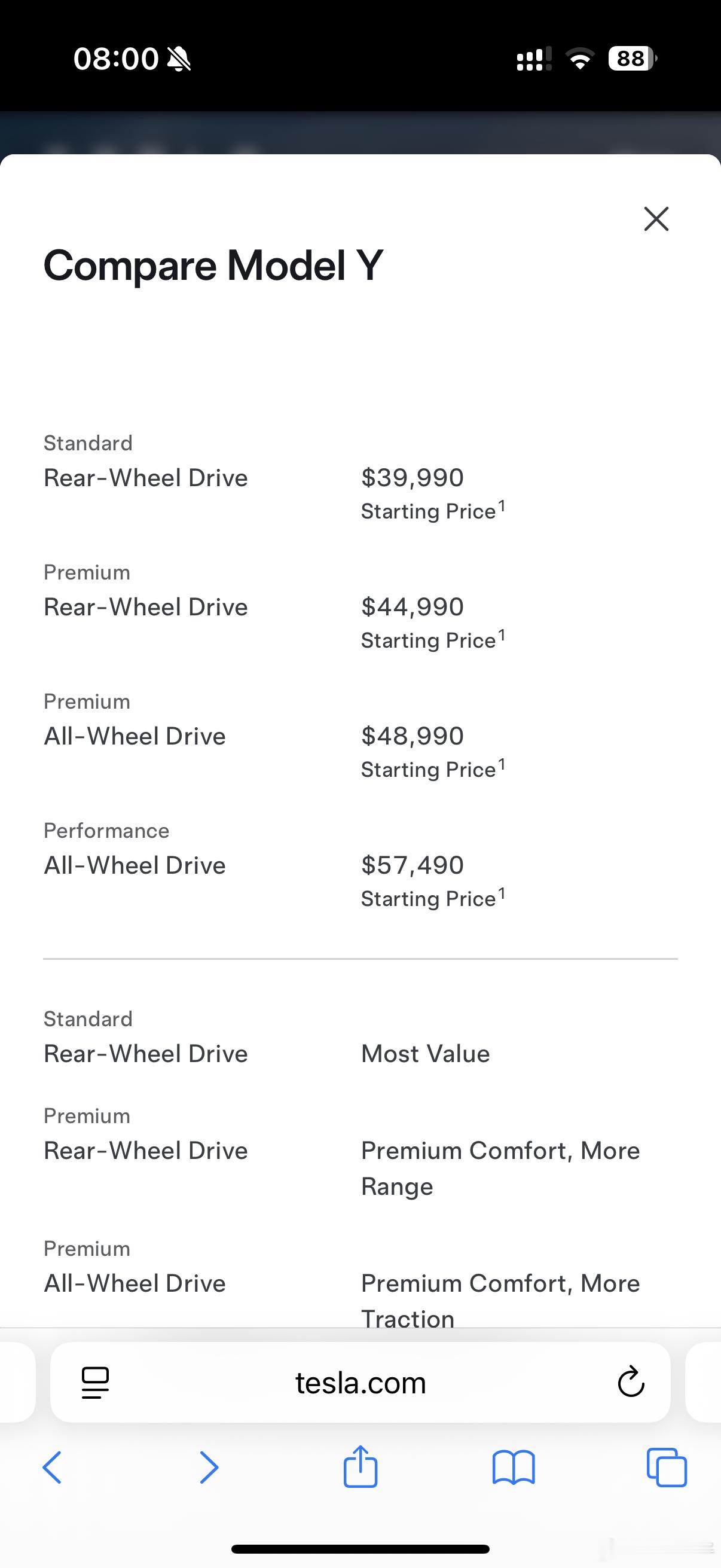Viewport: 721px width, 1568px height.
Task: Tap the 08:00 clock in status bar
Action: coord(115,59)
